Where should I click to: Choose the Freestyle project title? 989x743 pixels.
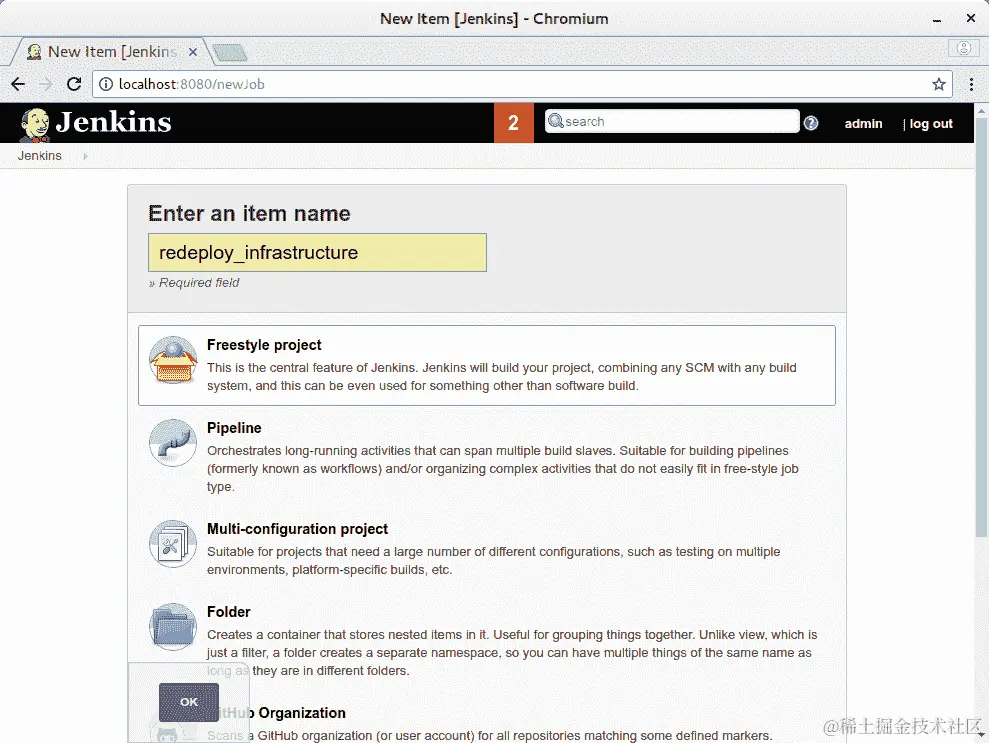(x=264, y=345)
